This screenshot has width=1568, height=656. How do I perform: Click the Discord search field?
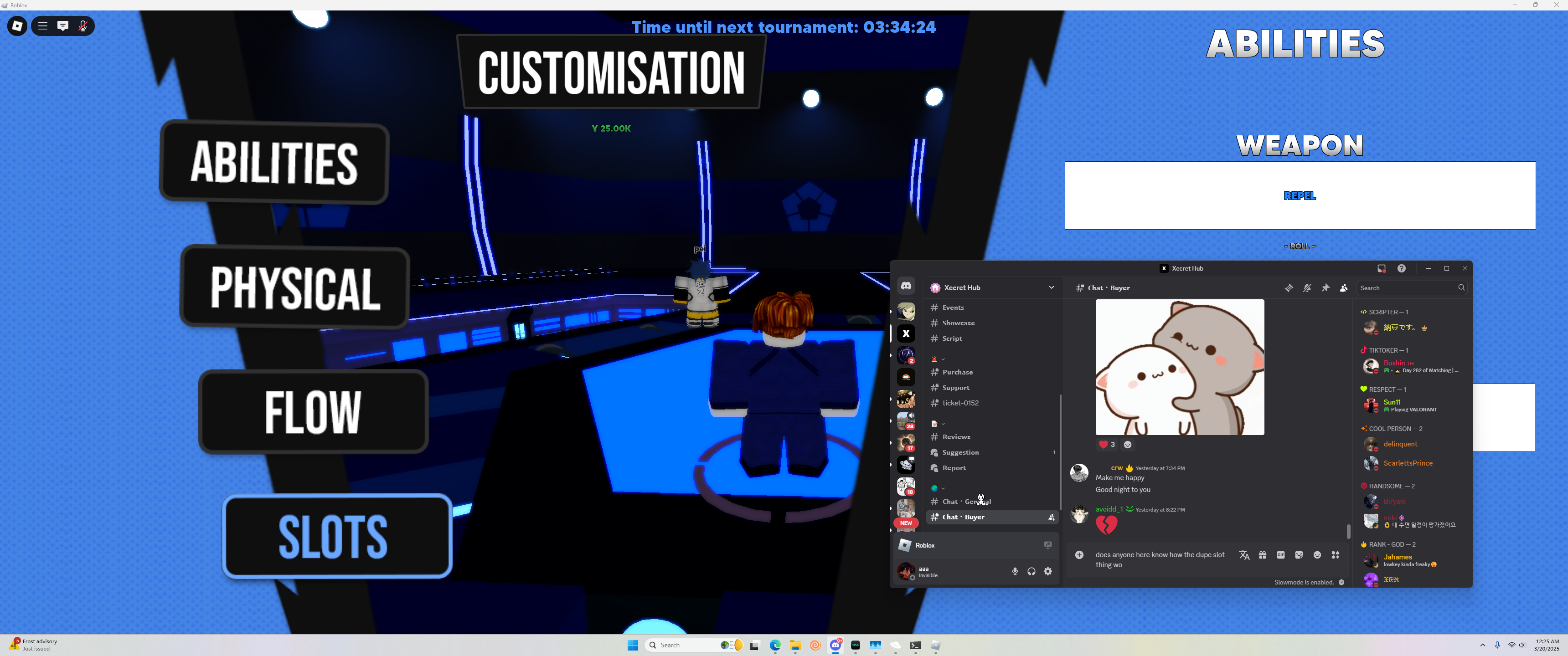point(1407,288)
